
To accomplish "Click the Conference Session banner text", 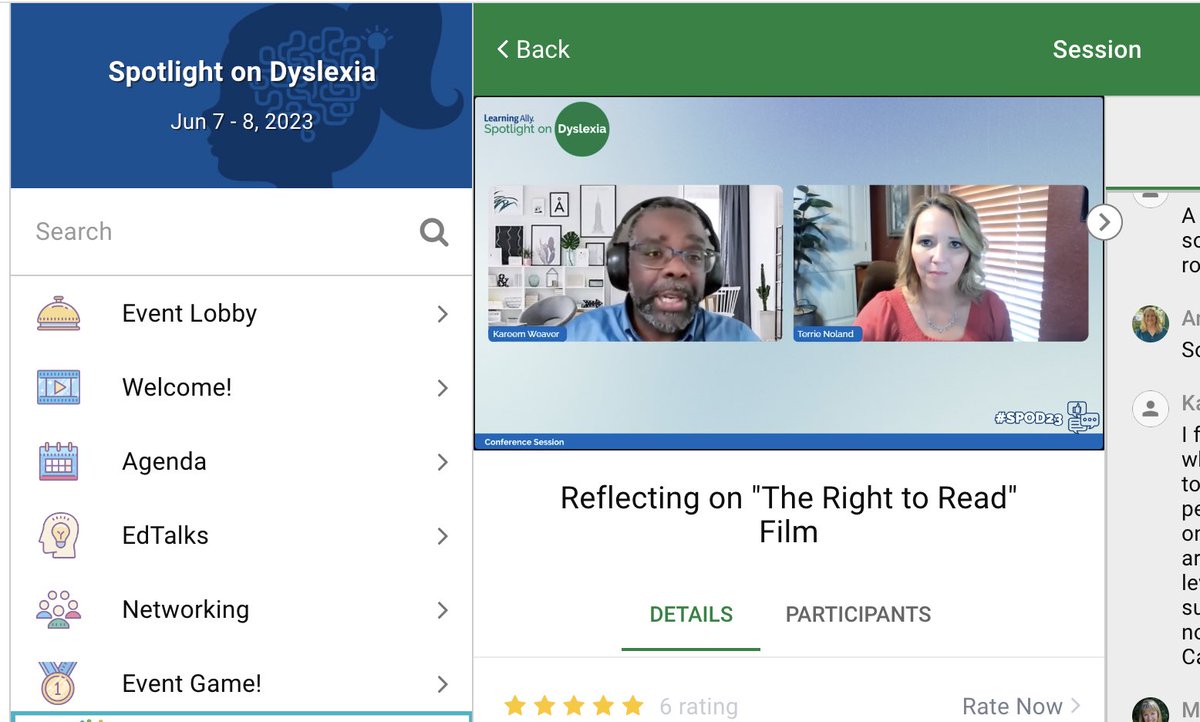I will 524,442.
